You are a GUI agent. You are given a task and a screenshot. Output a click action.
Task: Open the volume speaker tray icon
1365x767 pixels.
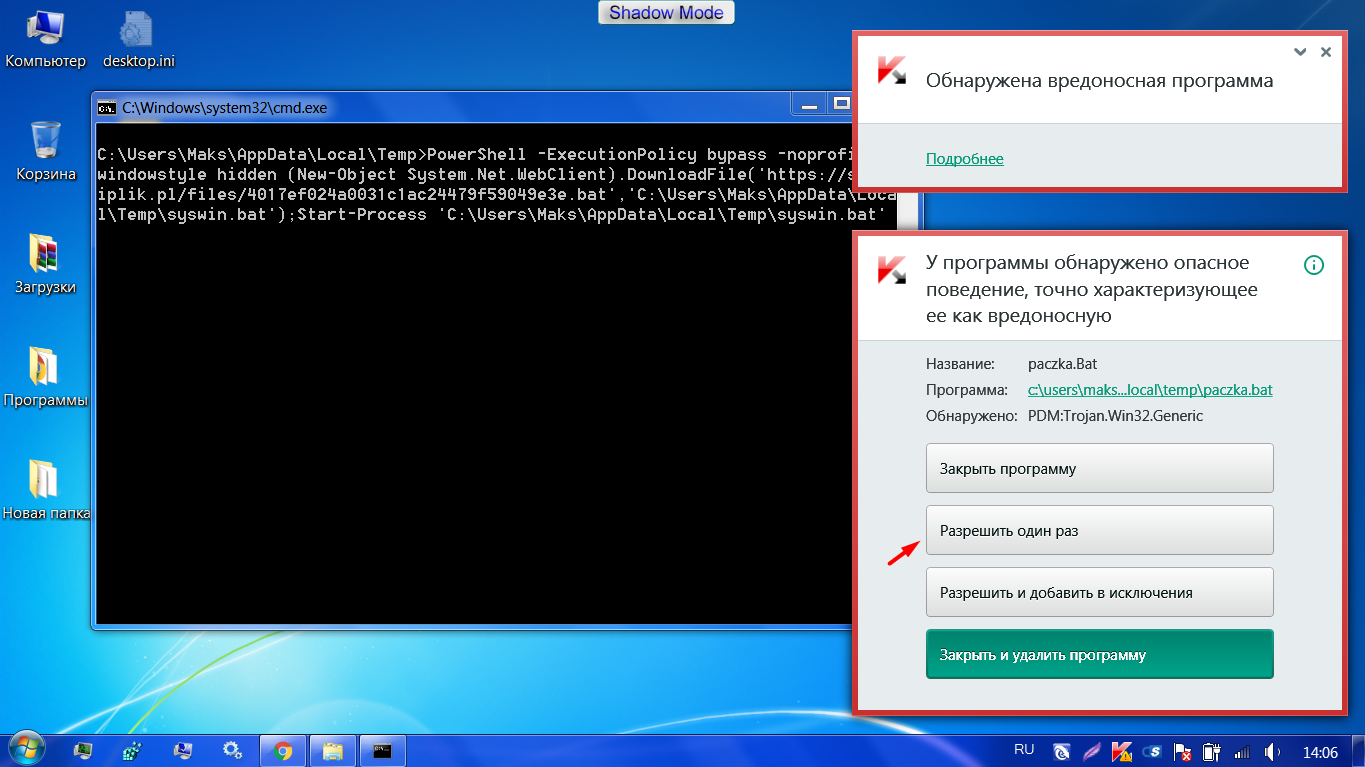(x=1273, y=751)
